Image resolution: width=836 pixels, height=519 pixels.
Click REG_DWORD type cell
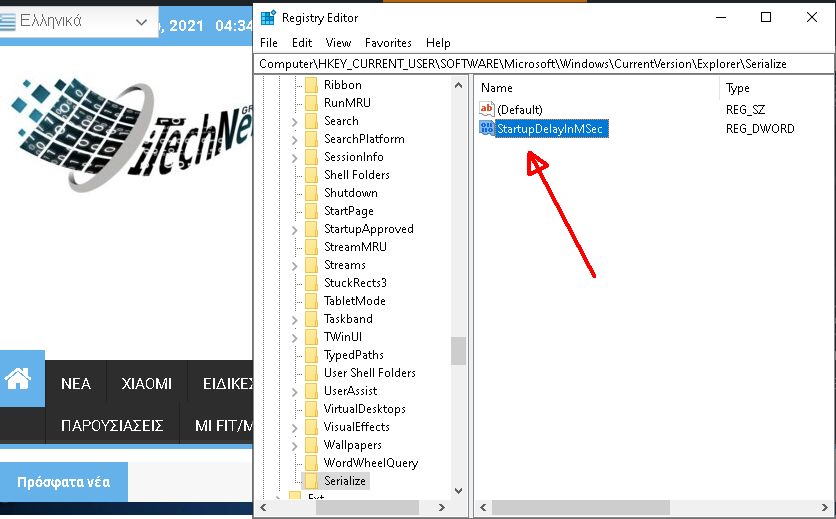tap(760, 129)
